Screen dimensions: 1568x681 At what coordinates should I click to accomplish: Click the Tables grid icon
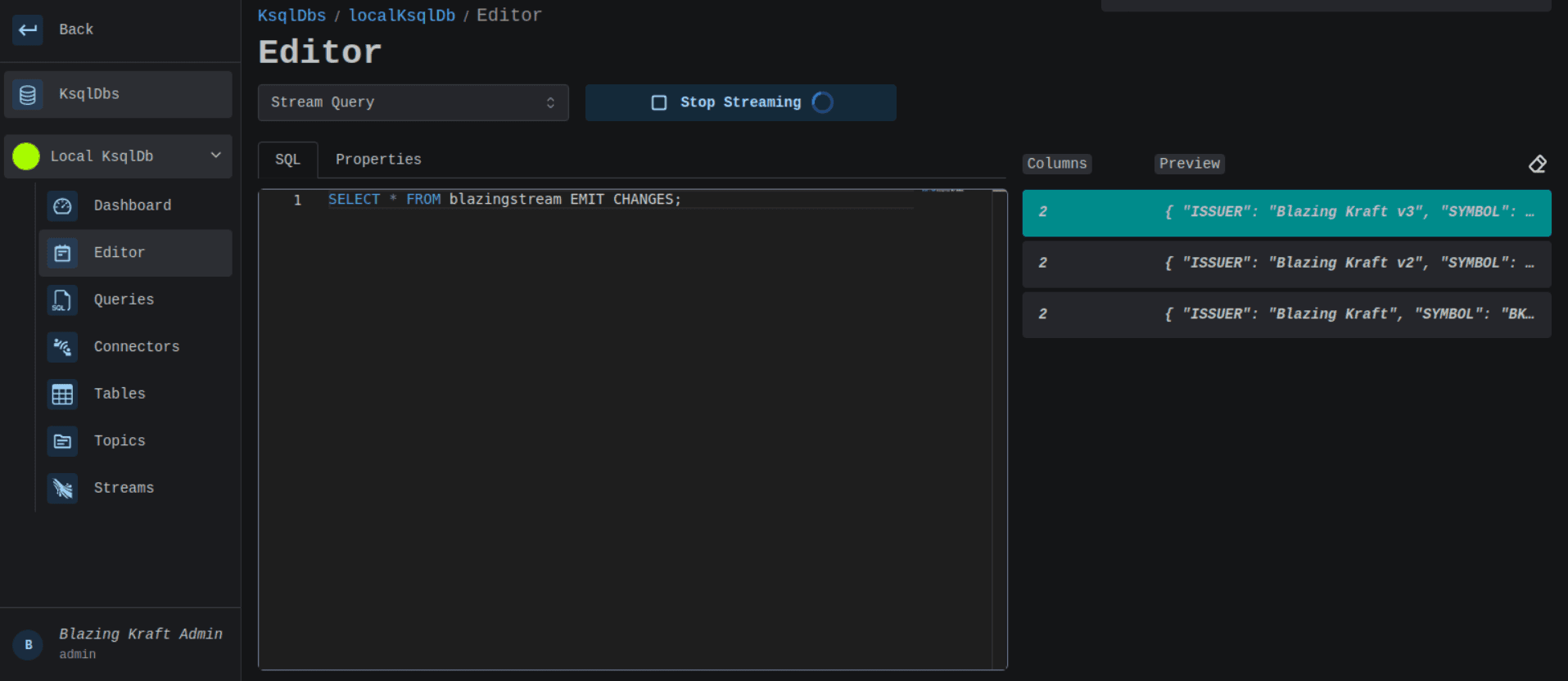[62, 395]
